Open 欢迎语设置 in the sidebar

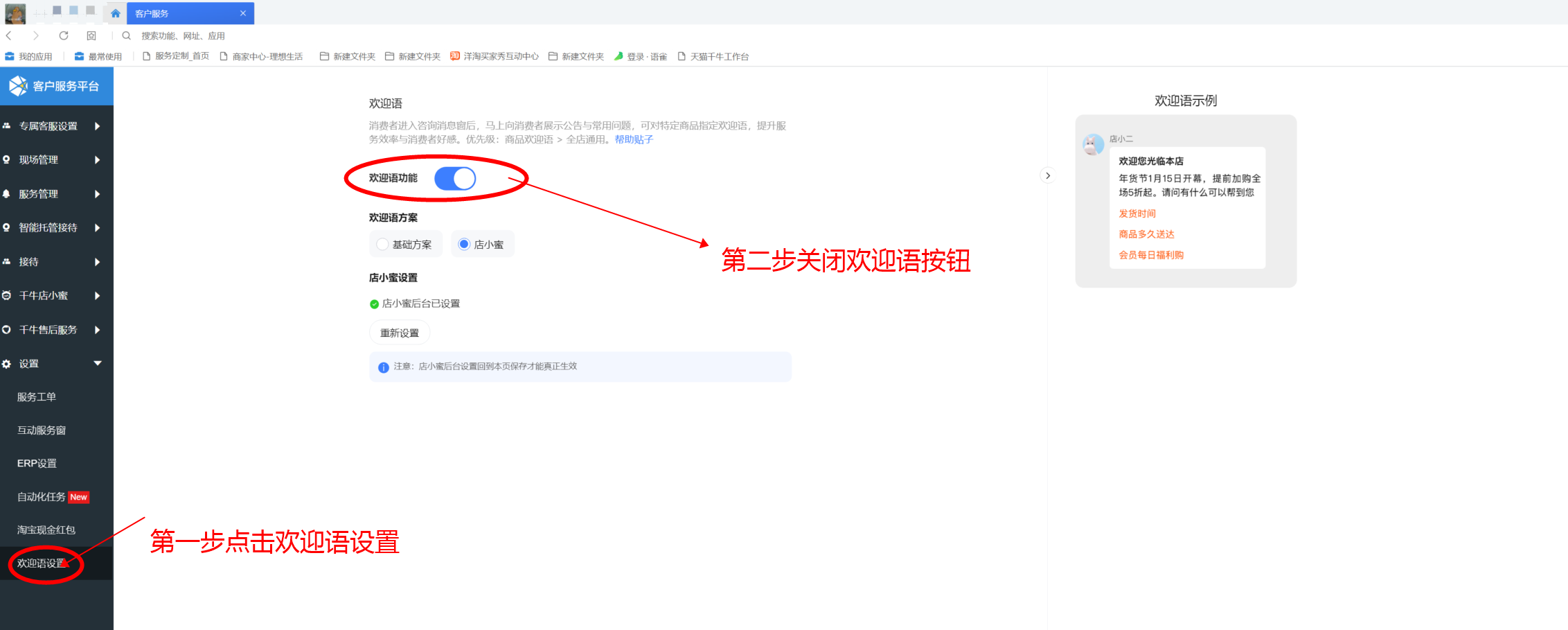click(x=42, y=563)
